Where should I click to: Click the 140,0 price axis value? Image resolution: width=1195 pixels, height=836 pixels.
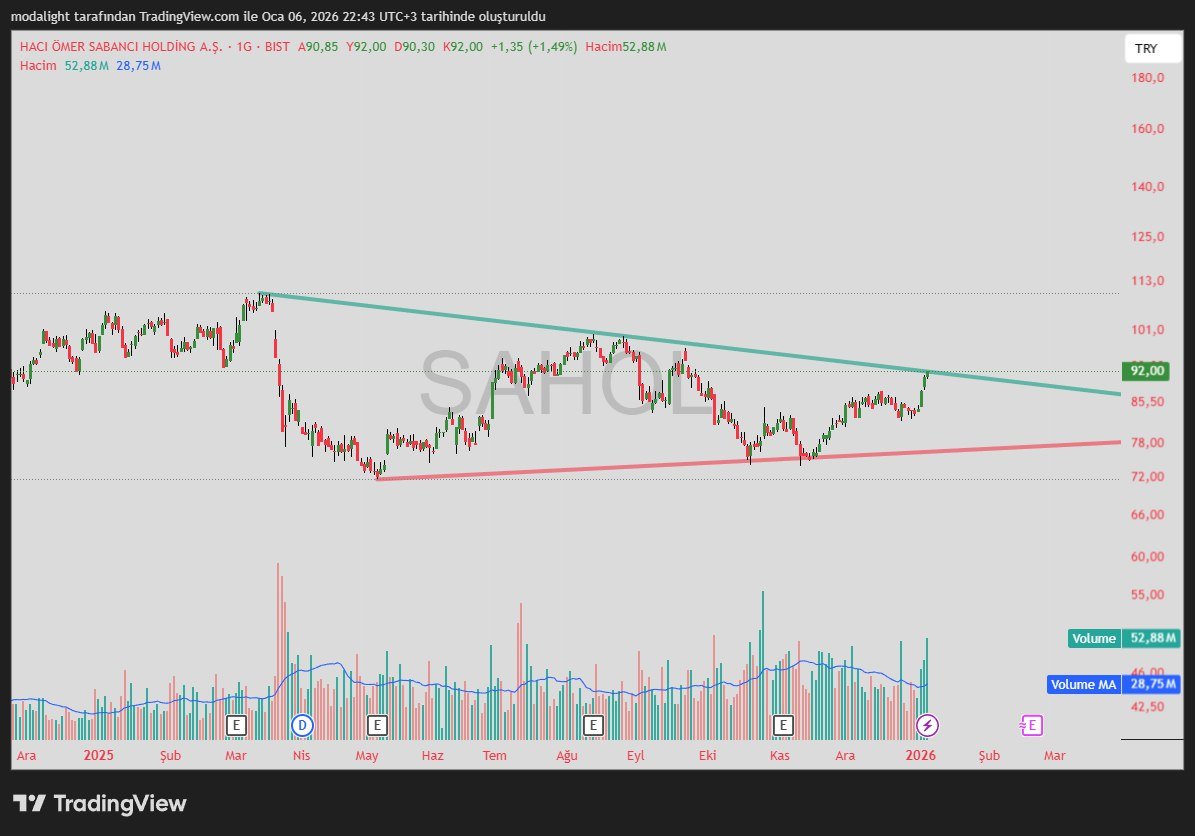1148,187
